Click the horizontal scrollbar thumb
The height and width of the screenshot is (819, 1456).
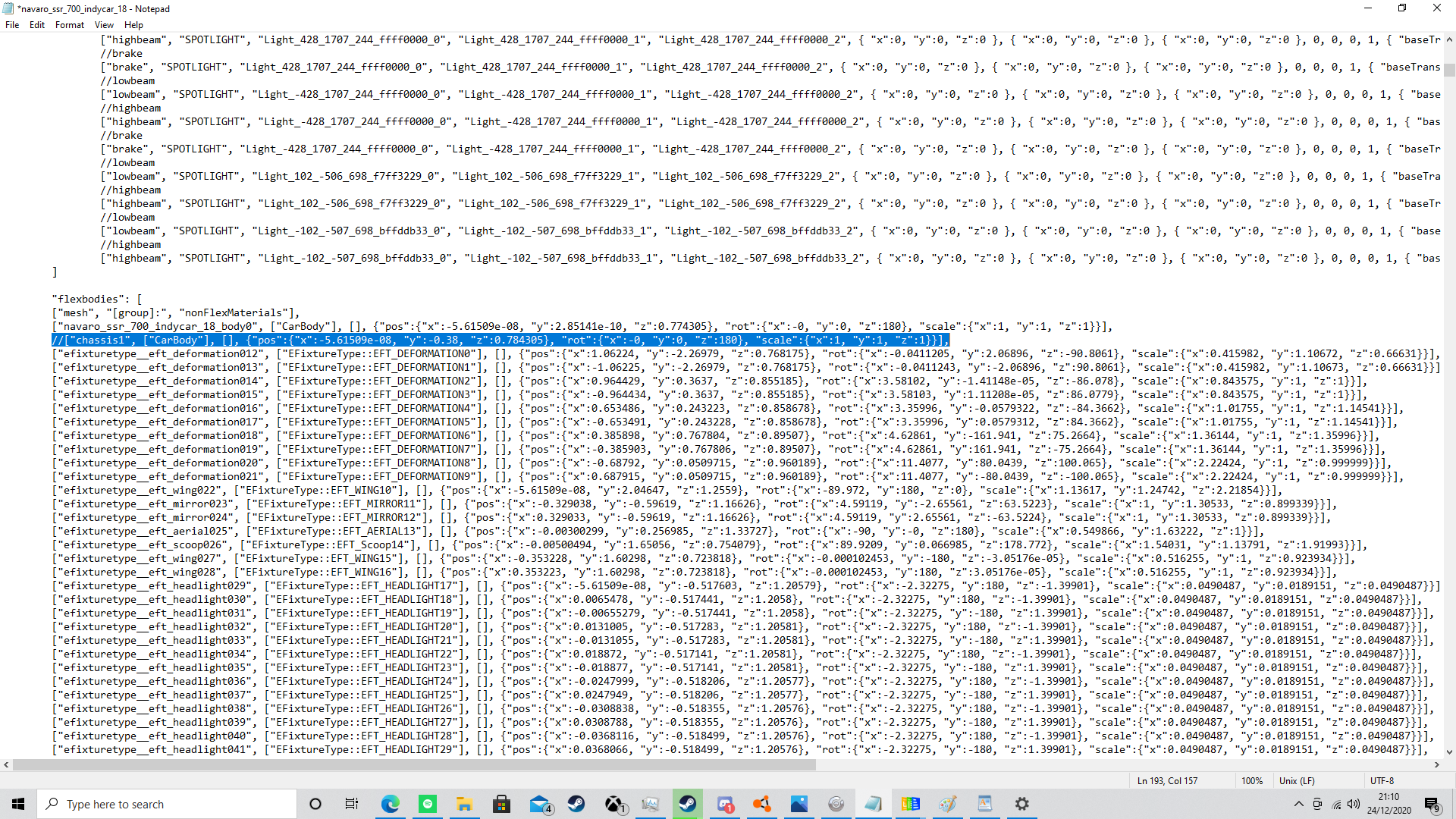coord(414,765)
